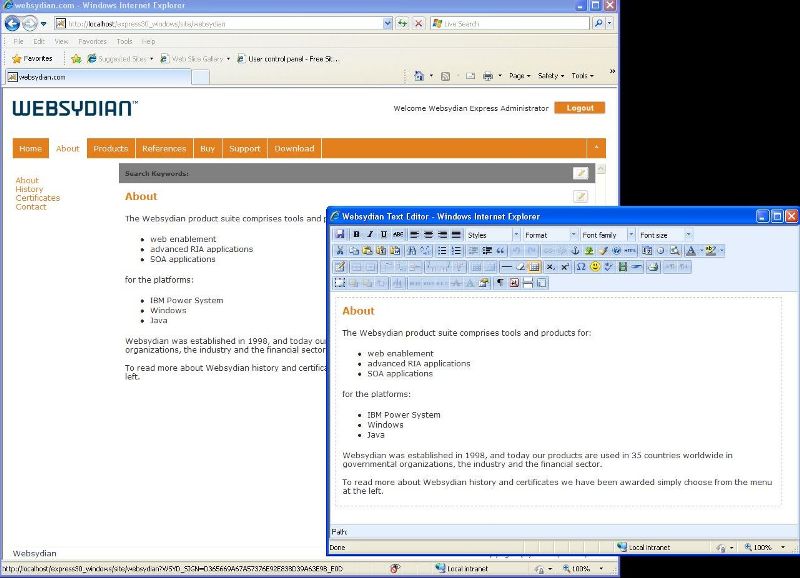This screenshot has width=800, height=578.
Task: Insert a numbered list
Action: pos(456,250)
